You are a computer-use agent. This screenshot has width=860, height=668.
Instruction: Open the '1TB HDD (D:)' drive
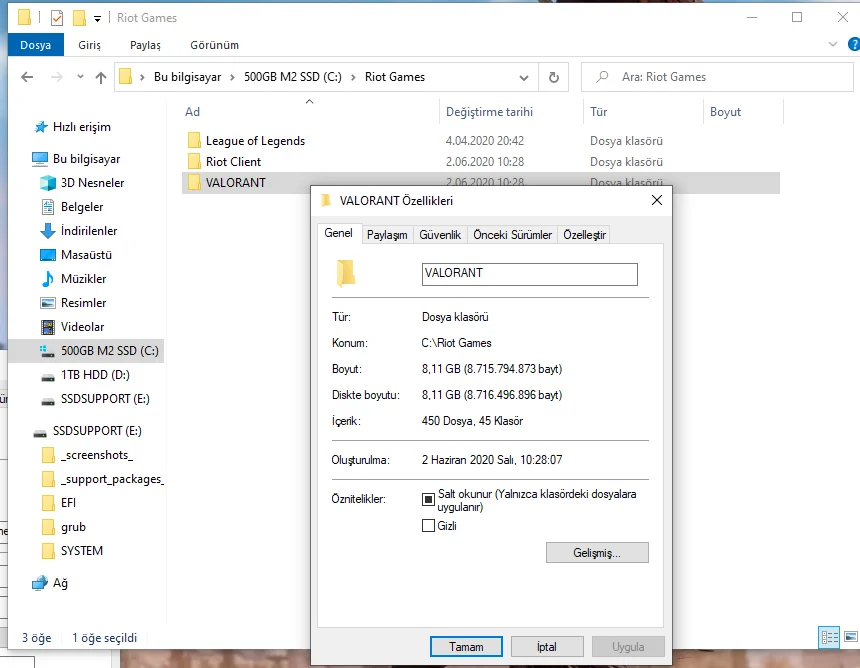[95, 375]
